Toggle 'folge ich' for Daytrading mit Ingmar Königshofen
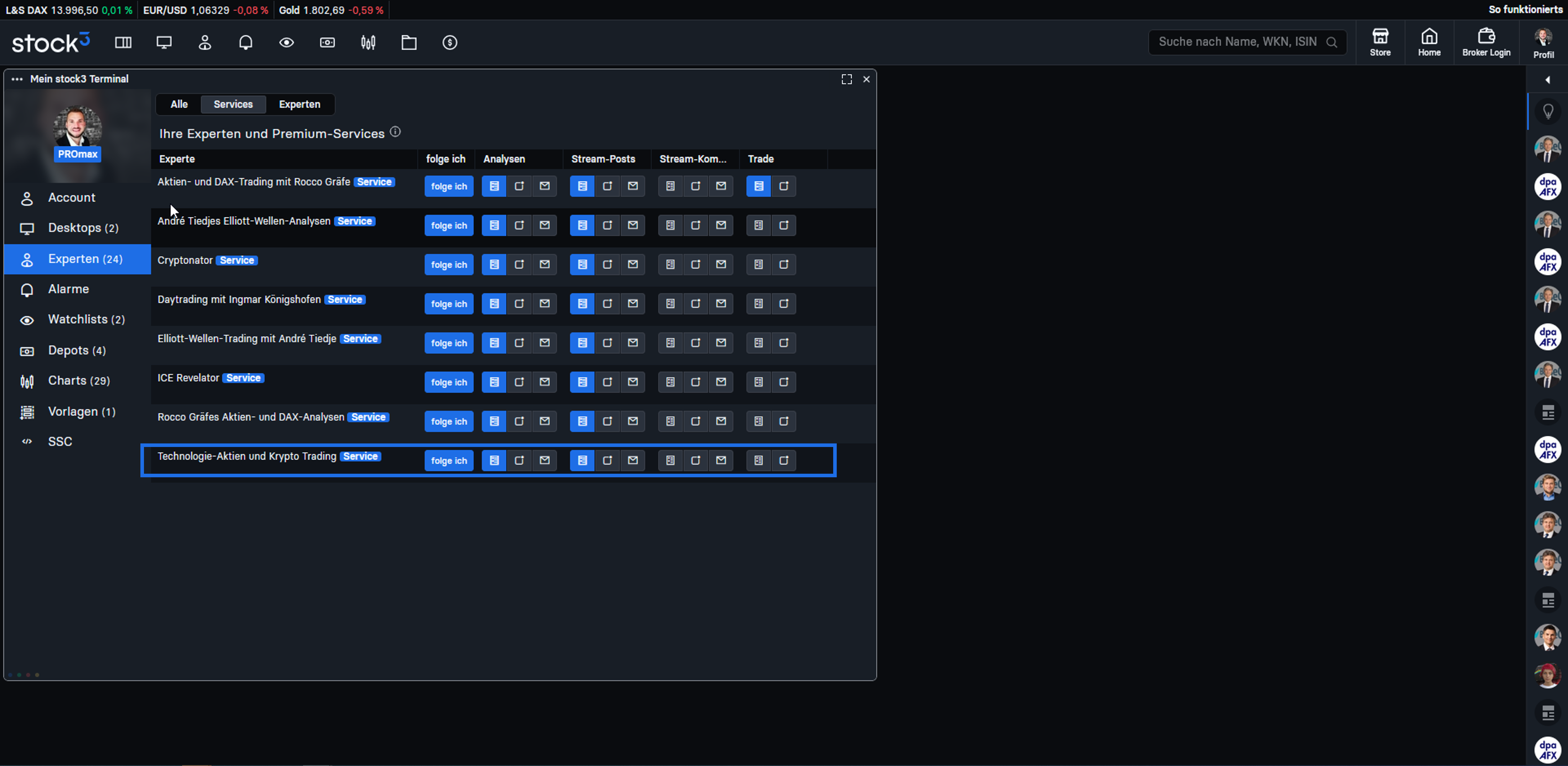Viewport: 1568px width, 766px height. click(449, 304)
